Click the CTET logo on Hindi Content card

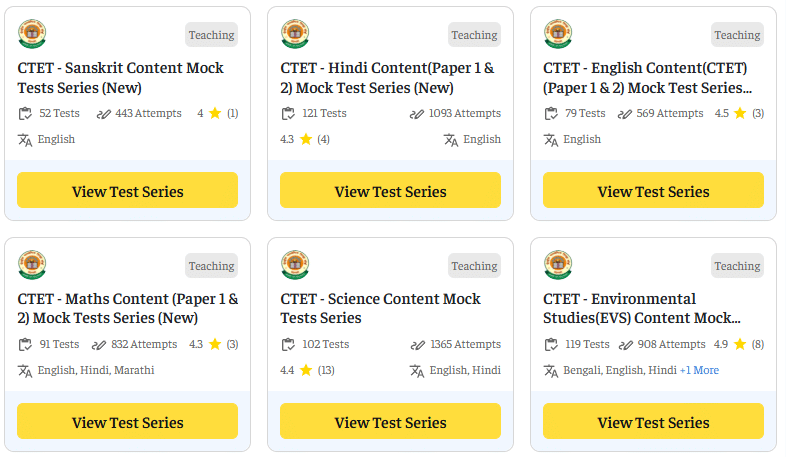click(294, 34)
